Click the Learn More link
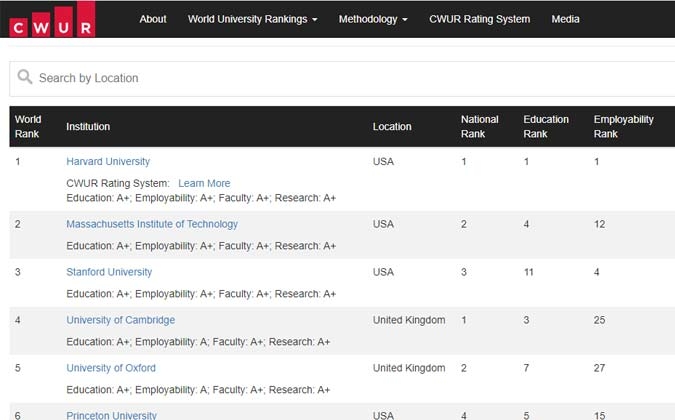Screen dimensions: 675x420 pyautogui.click(x=204, y=183)
